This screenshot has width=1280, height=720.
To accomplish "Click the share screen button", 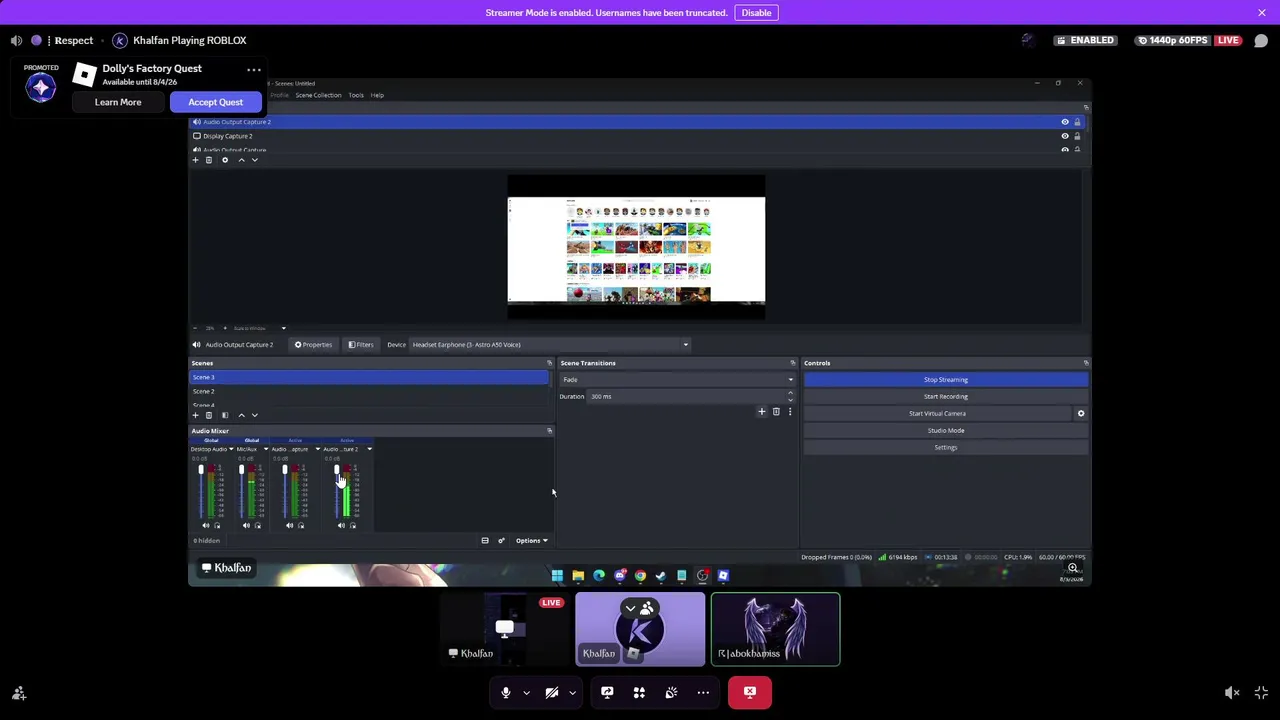I will (x=607, y=692).
